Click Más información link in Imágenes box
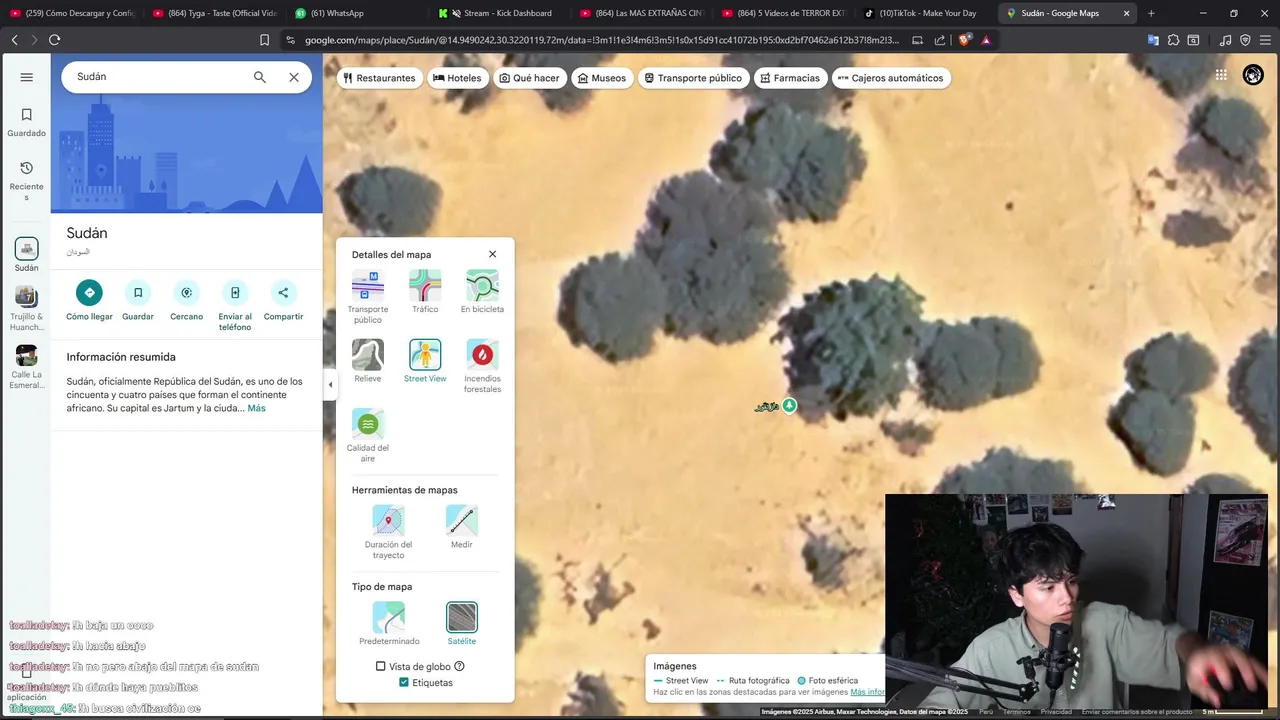The width and height of the screenshot is (1280, 720). pos(867,692)
